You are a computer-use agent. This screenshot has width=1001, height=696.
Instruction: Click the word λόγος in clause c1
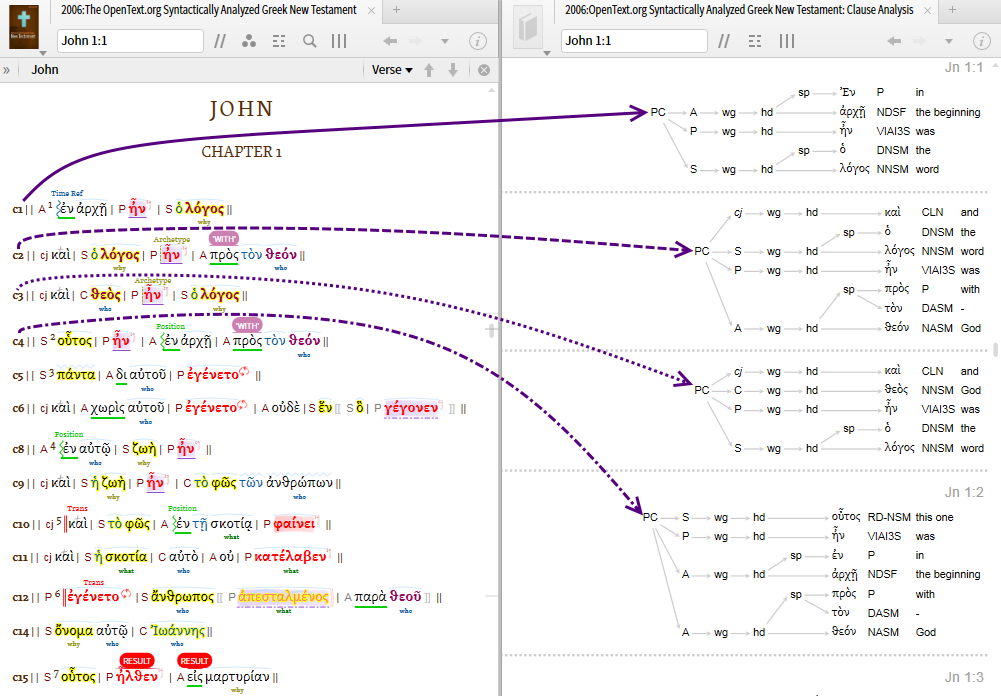coord(204,209)
